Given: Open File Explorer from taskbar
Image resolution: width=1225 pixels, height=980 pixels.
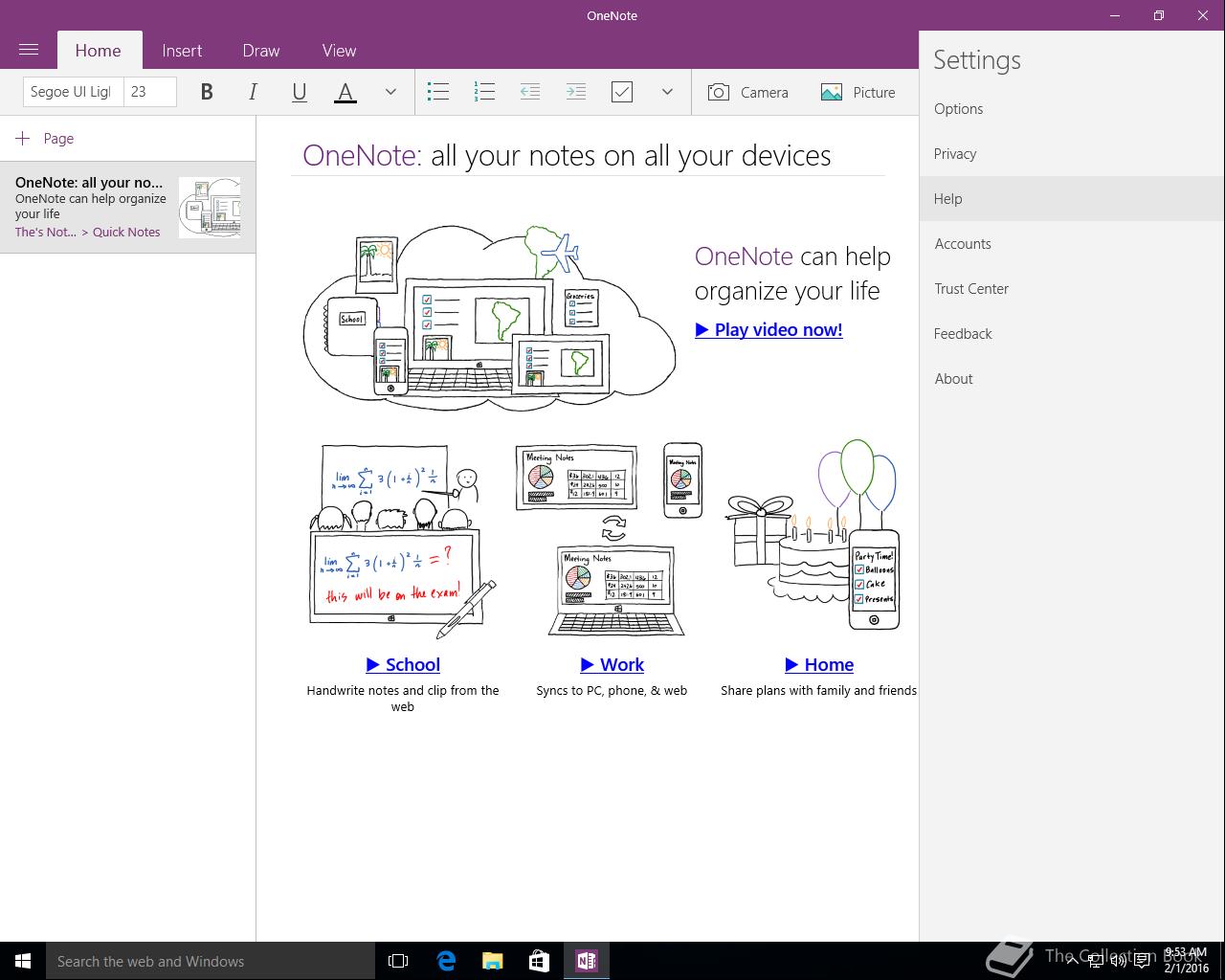Looking at the screenshot, I should tap(493, 961).
